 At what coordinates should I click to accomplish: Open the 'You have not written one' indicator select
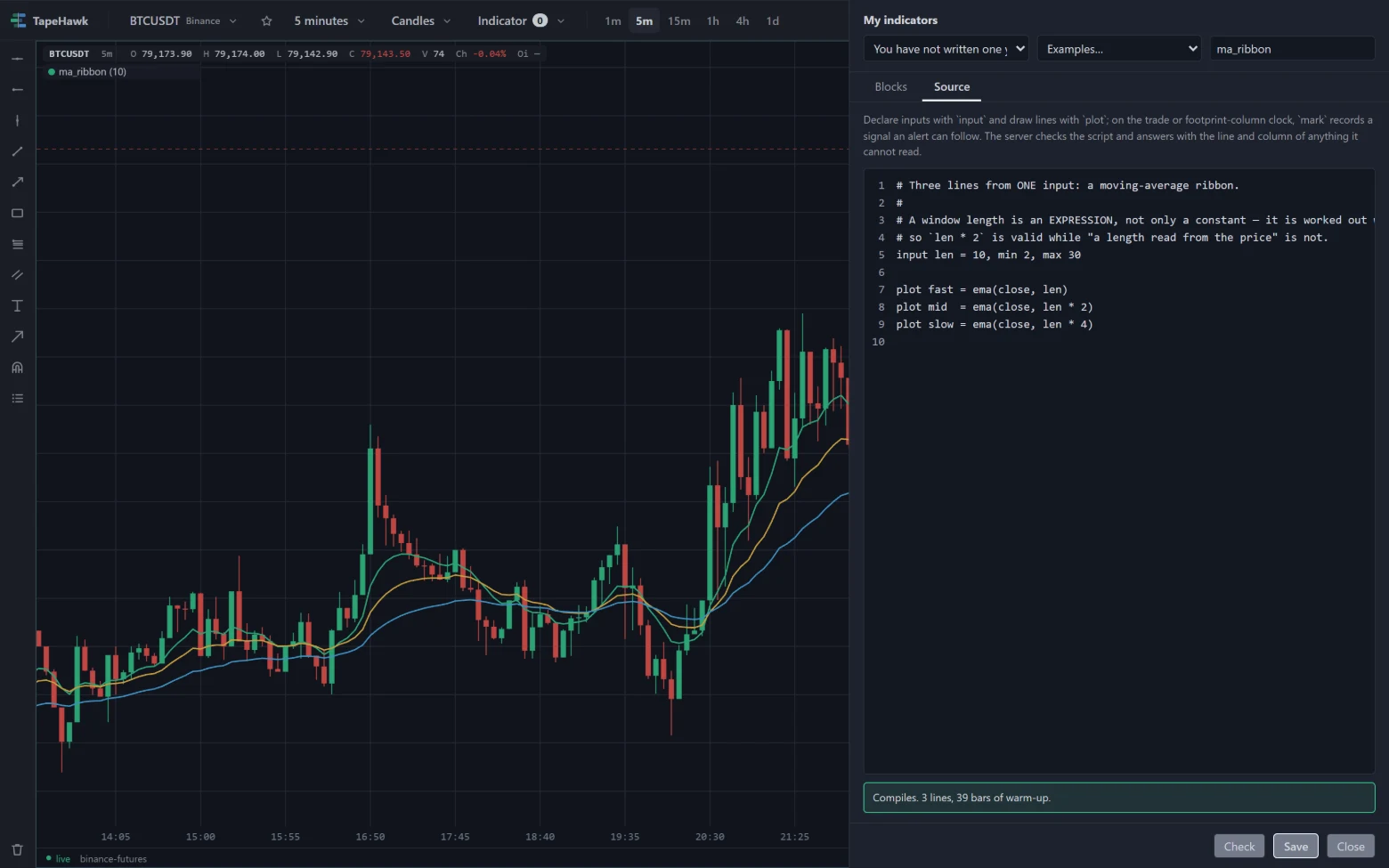coord(946,49)
